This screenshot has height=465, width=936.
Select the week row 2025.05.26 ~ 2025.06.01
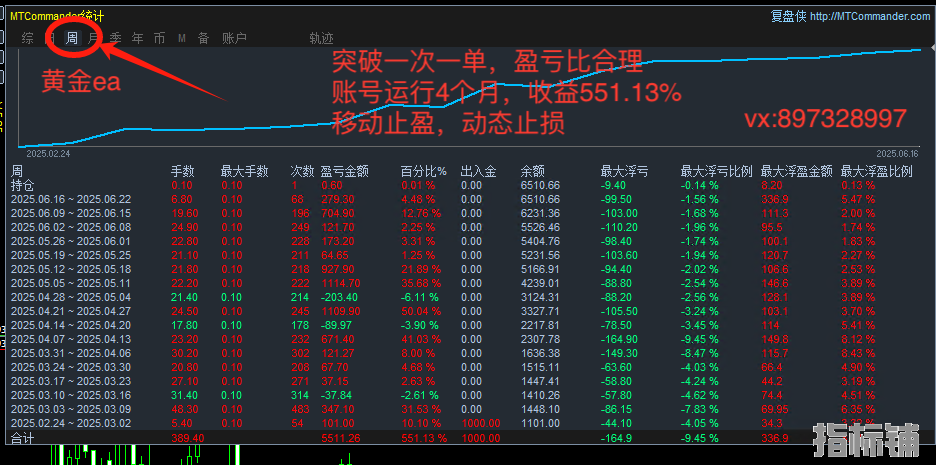(x=468, y=241)
